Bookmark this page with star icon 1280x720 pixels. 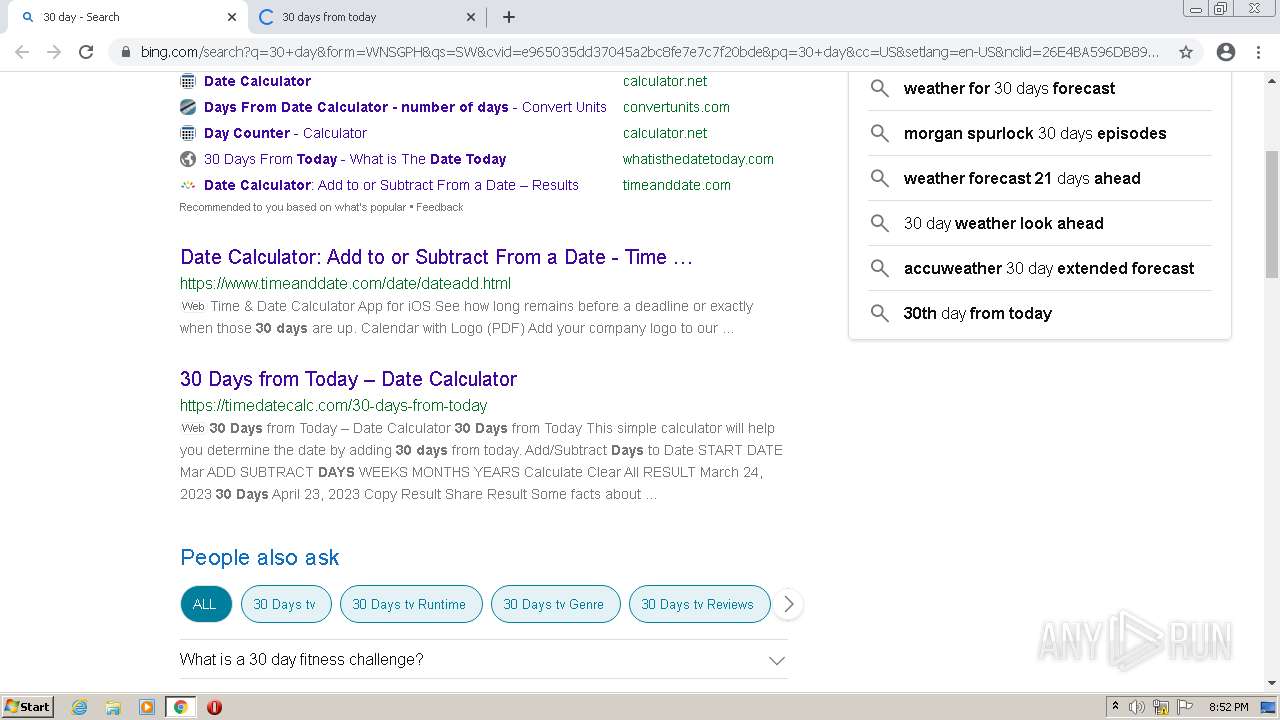1186,52
